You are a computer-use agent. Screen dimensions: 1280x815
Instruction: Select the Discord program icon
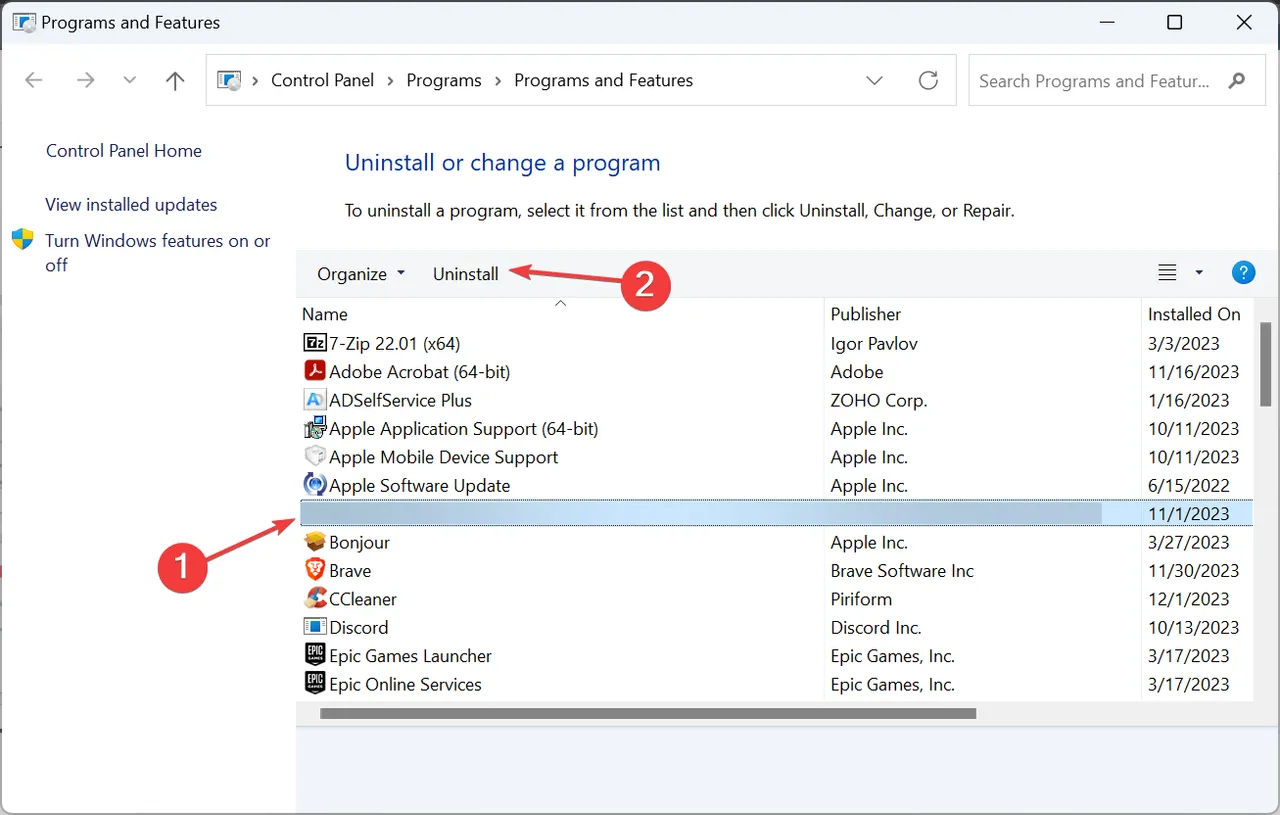(314, 627)
